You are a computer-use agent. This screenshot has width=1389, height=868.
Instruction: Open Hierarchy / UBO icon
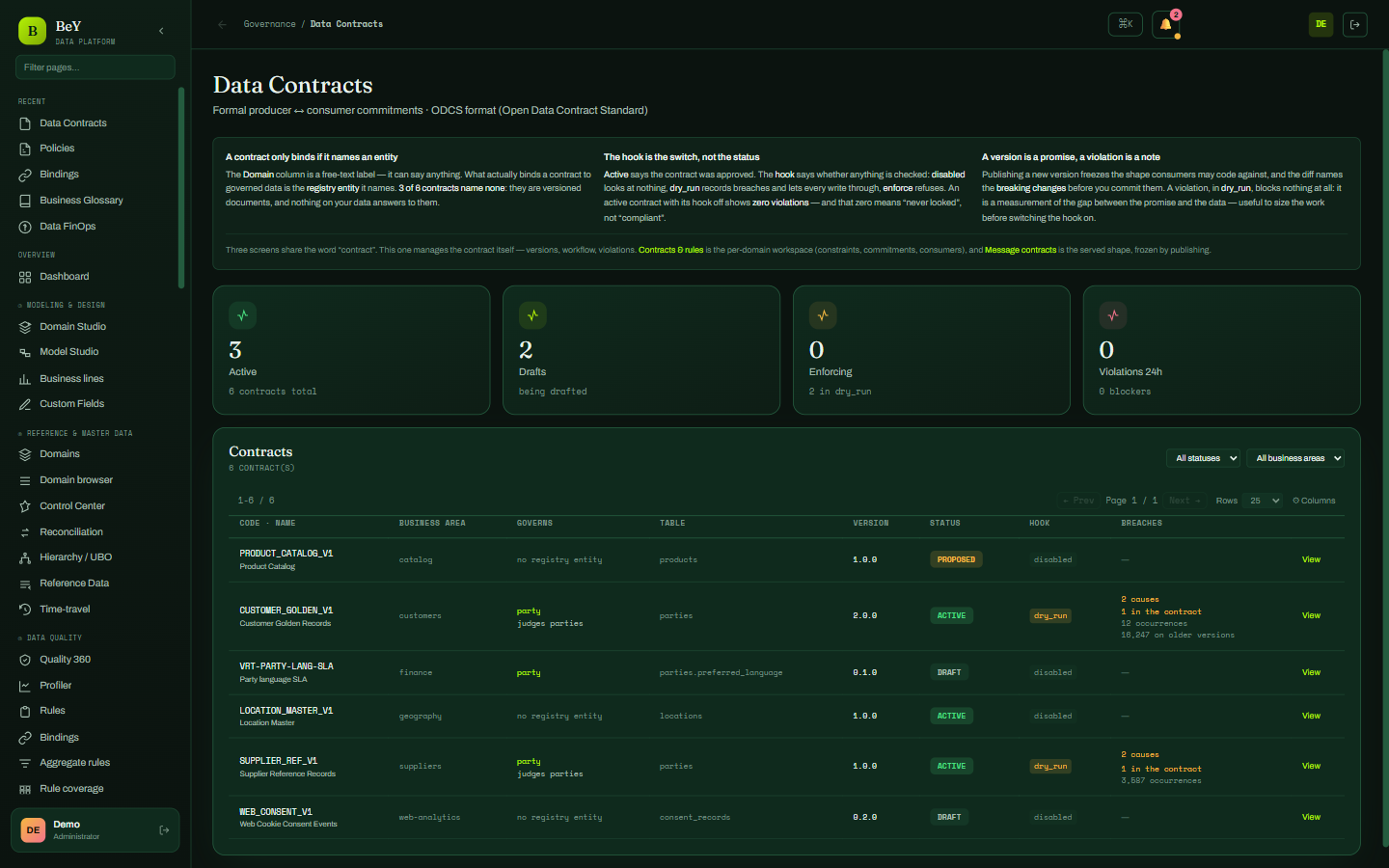click(25, 557)
